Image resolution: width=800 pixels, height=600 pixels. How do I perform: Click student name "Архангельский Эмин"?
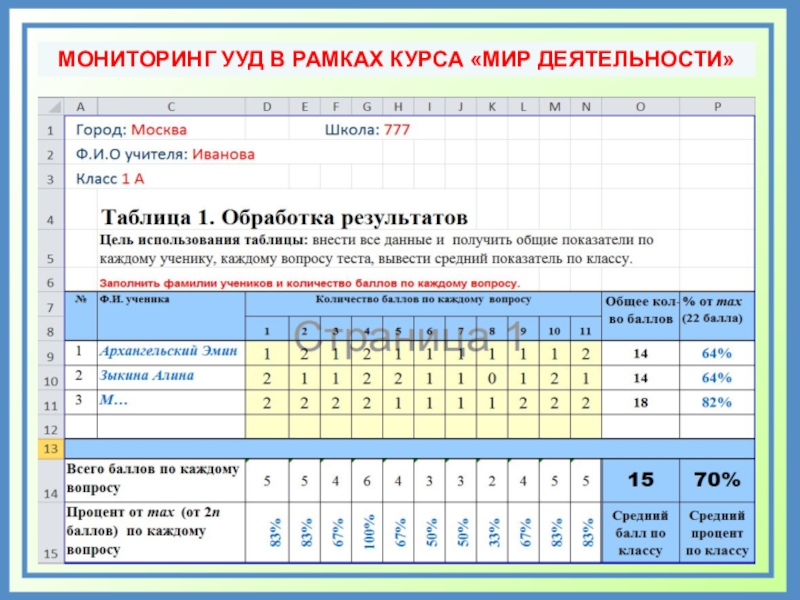point(168,351)
